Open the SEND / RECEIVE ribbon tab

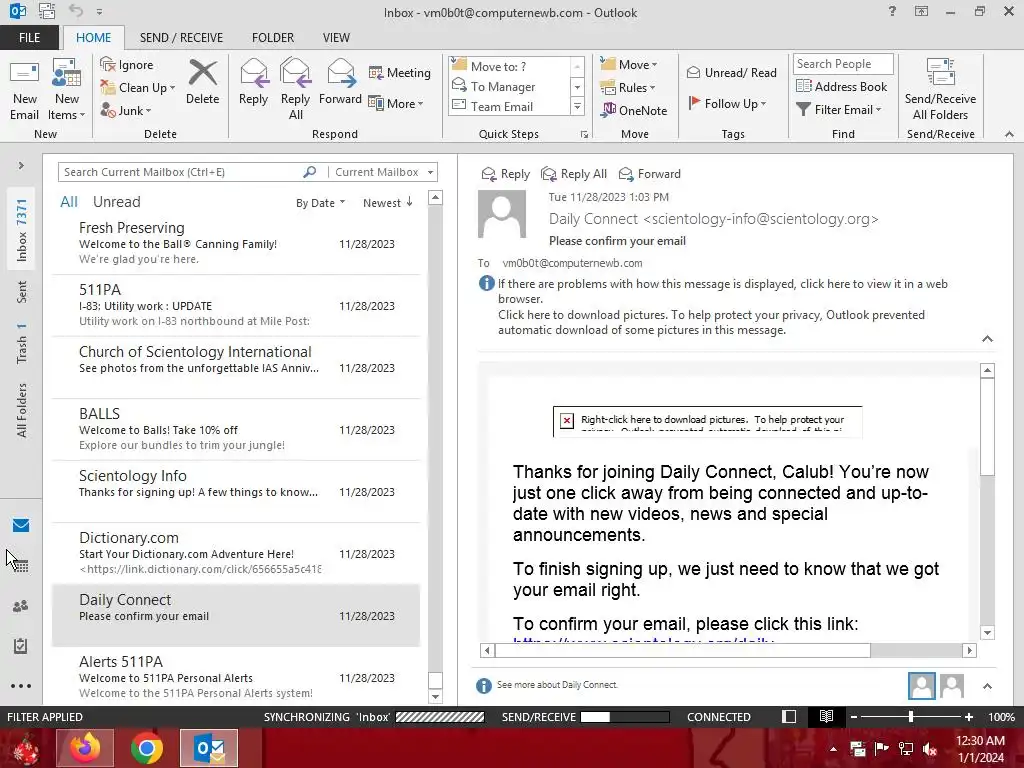[181, 38]
